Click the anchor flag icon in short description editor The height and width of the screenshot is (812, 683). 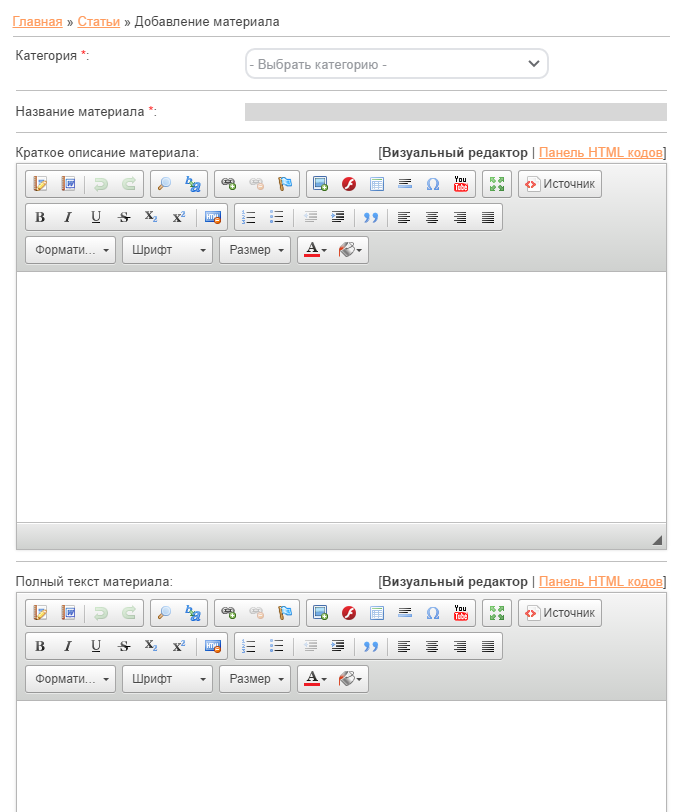pos(285,184)
